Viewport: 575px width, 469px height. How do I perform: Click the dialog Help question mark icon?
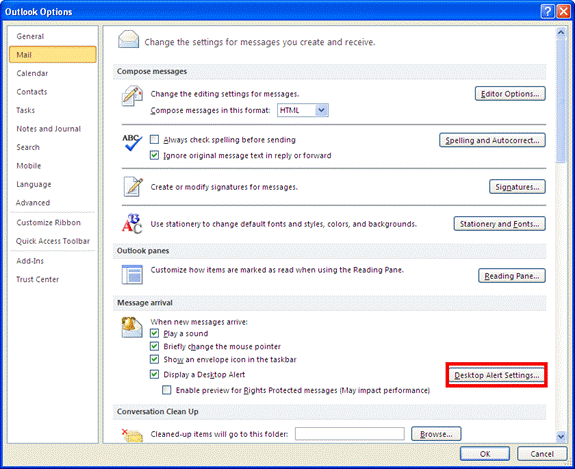(x=547, y=12)
